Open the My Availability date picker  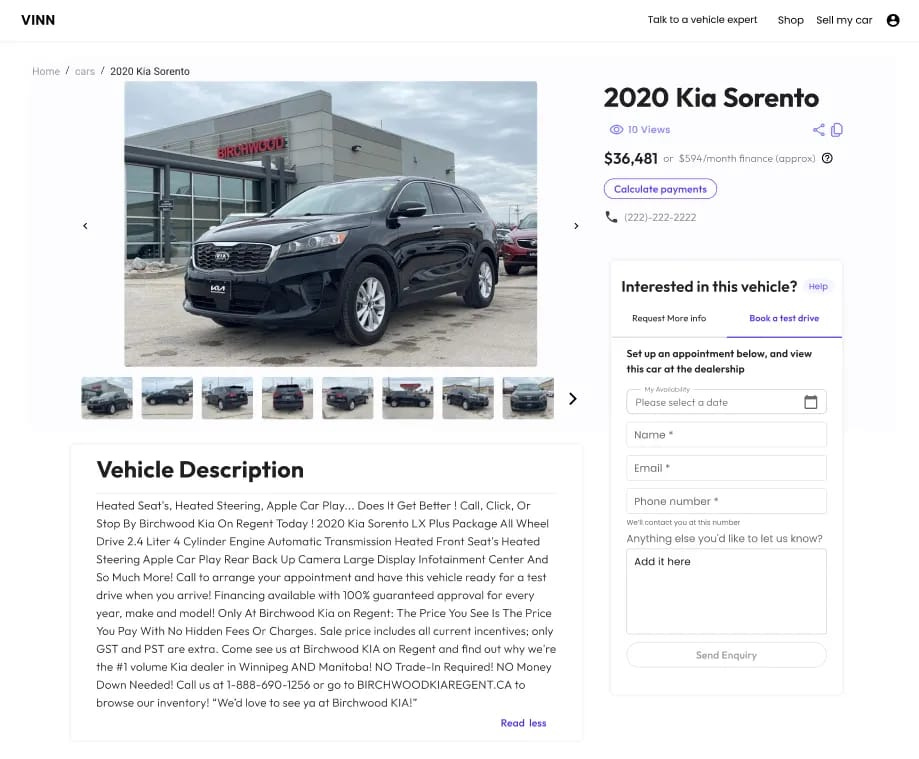point(726,402)
